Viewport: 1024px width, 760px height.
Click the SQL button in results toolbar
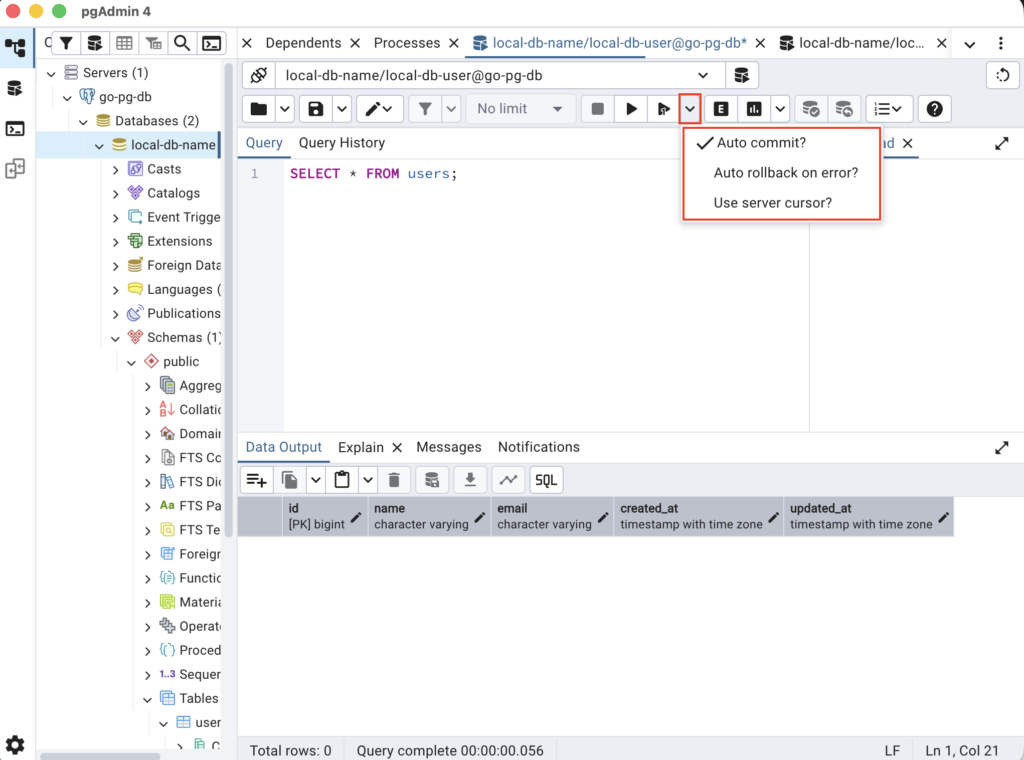546,480
